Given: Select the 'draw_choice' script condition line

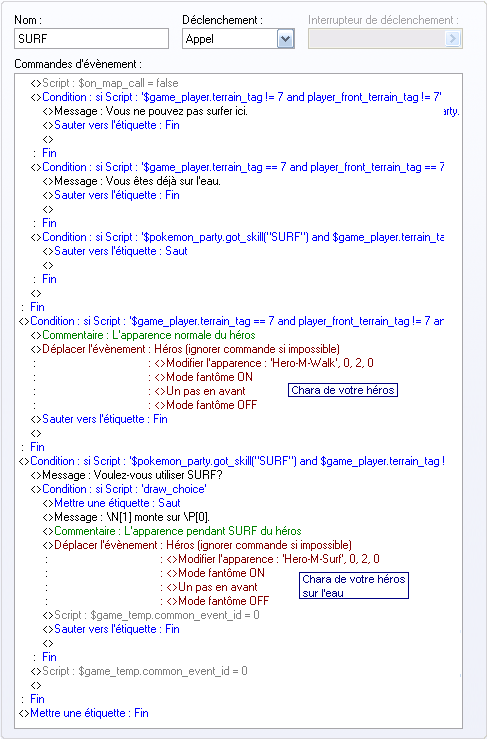Looking at the screenshot, I should click(119, 489).
